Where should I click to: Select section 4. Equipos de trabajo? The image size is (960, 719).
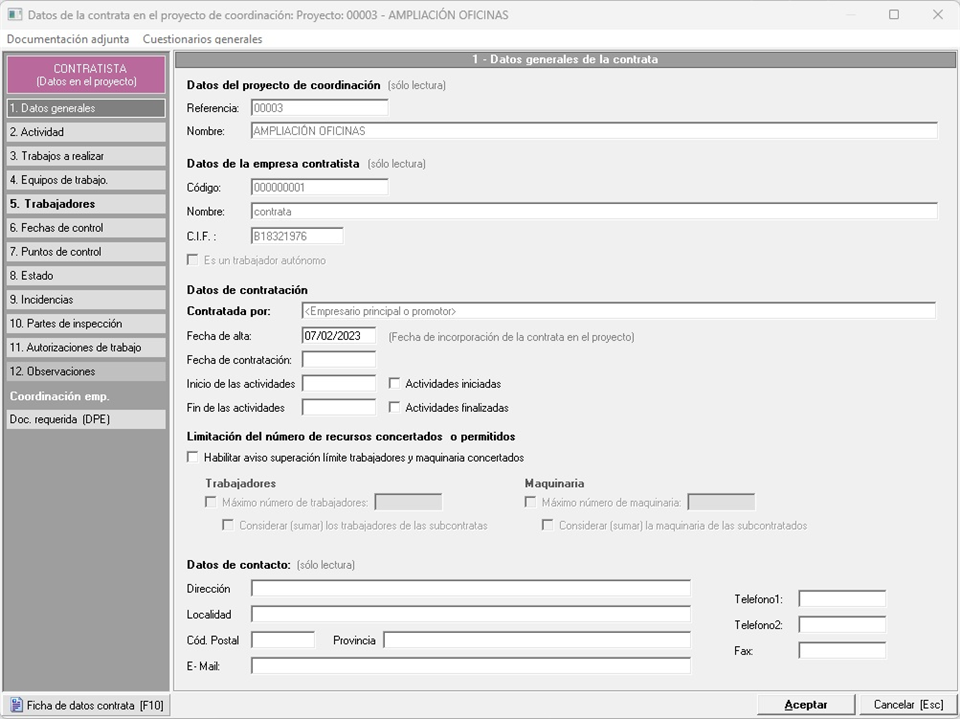pos(85,180)
